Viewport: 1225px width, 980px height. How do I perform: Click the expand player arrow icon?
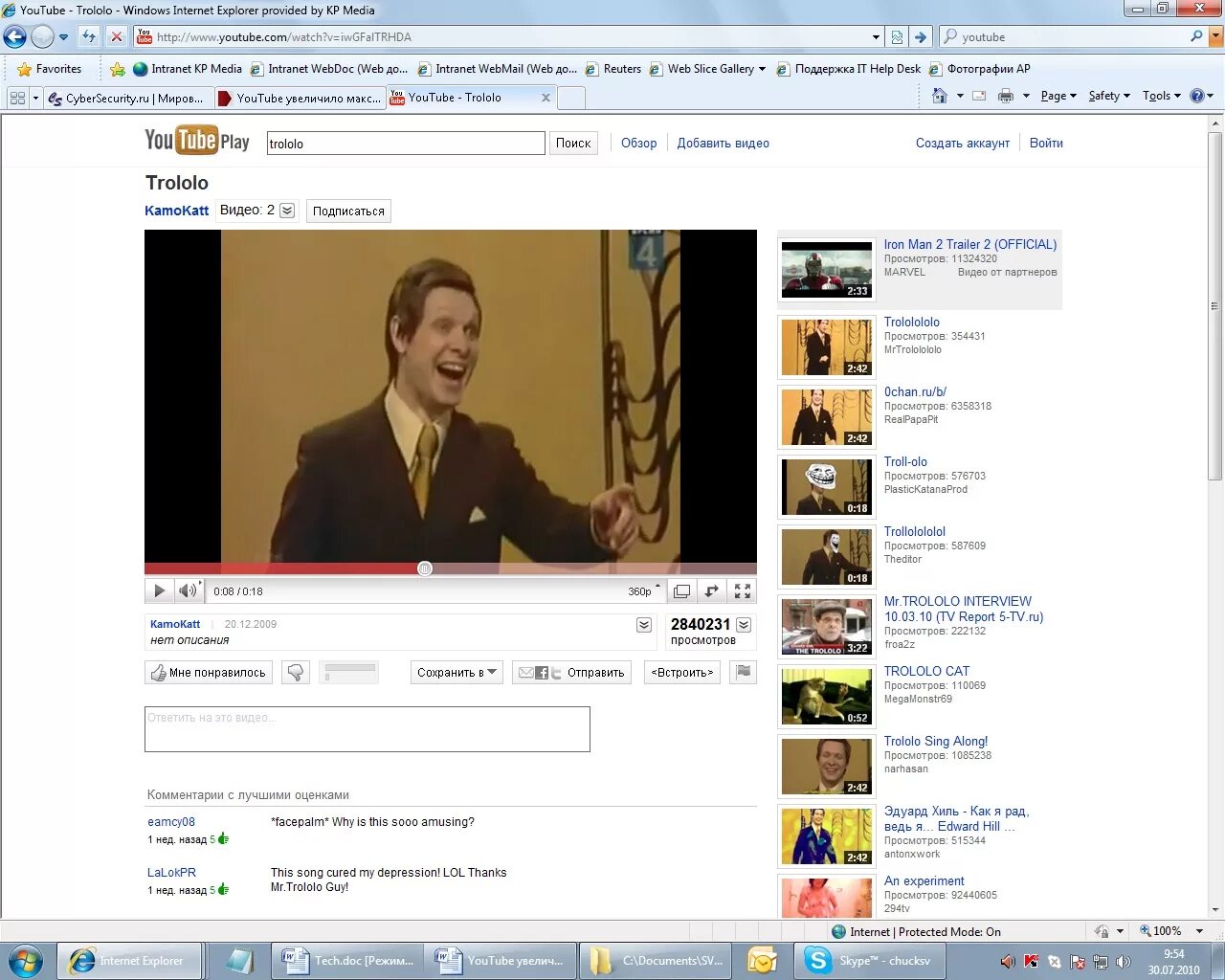click(711, 591)
